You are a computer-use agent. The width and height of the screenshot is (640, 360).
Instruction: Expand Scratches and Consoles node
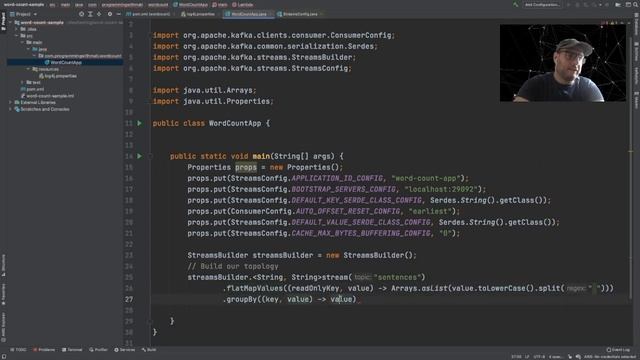click(x=11, y=109)
